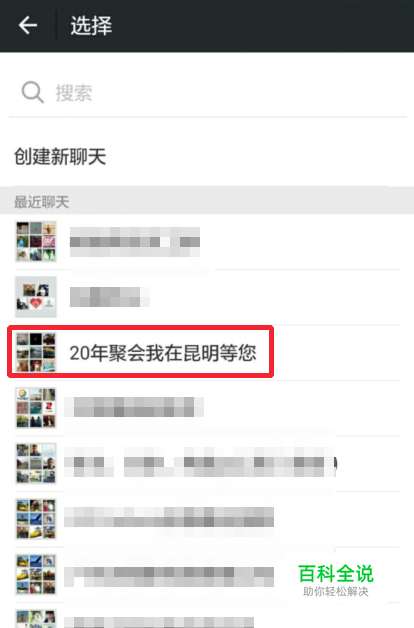Open 创建新聊天 to start a new chat
Screen dimensions: 414x628
(x=60, y=156)
